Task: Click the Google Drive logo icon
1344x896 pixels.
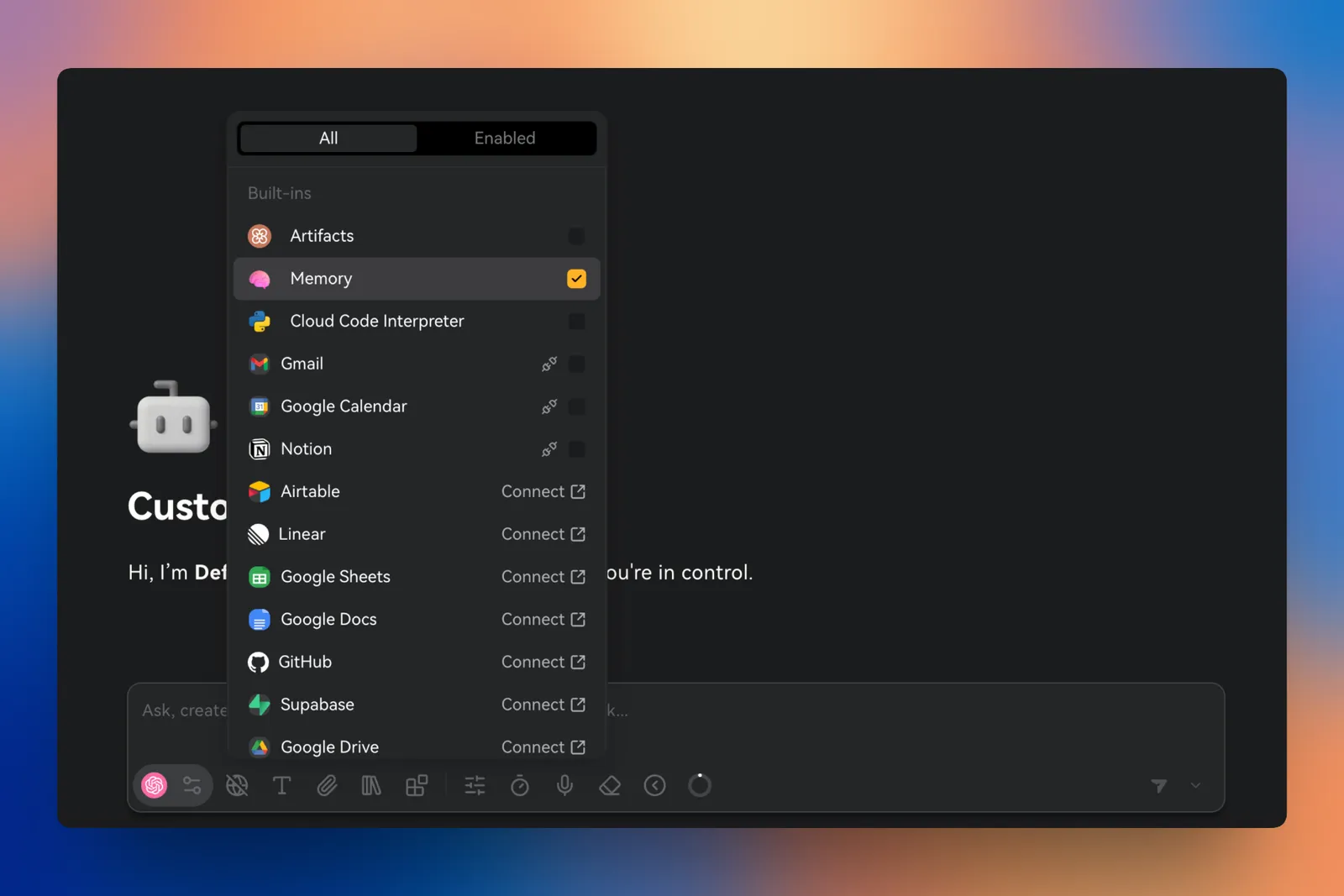Action: (x=260, y=747)
